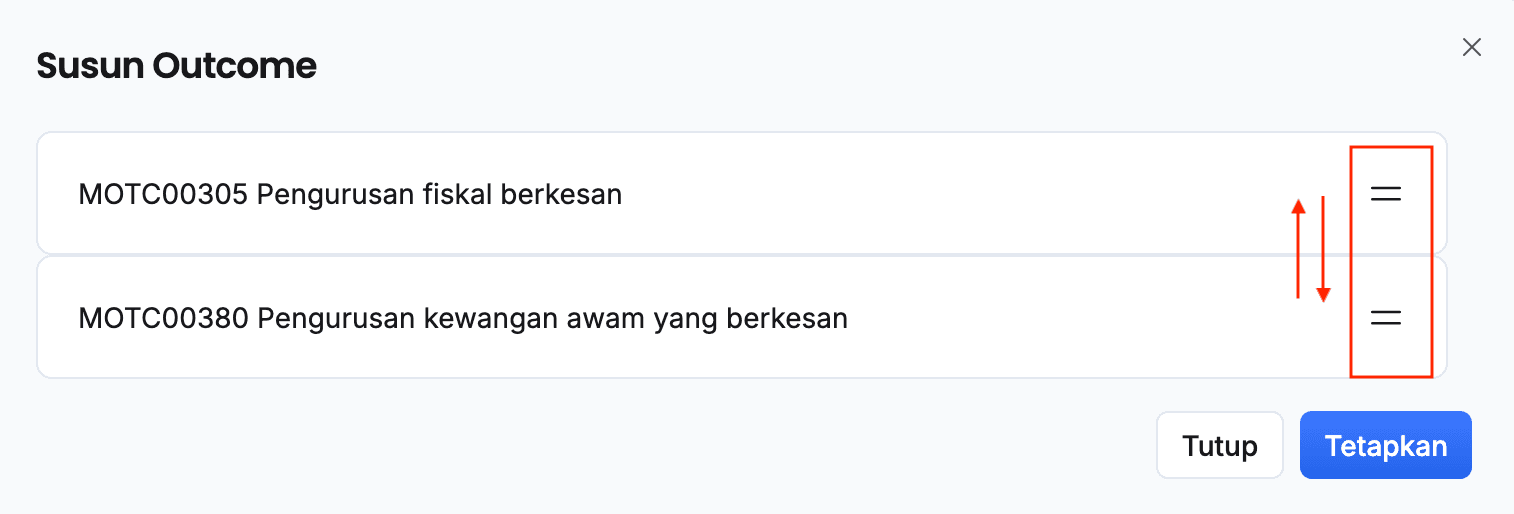The height and width of the screenshot is (514, 1514).
Task: Click the red downward arrow
Action: [1323, 248]
